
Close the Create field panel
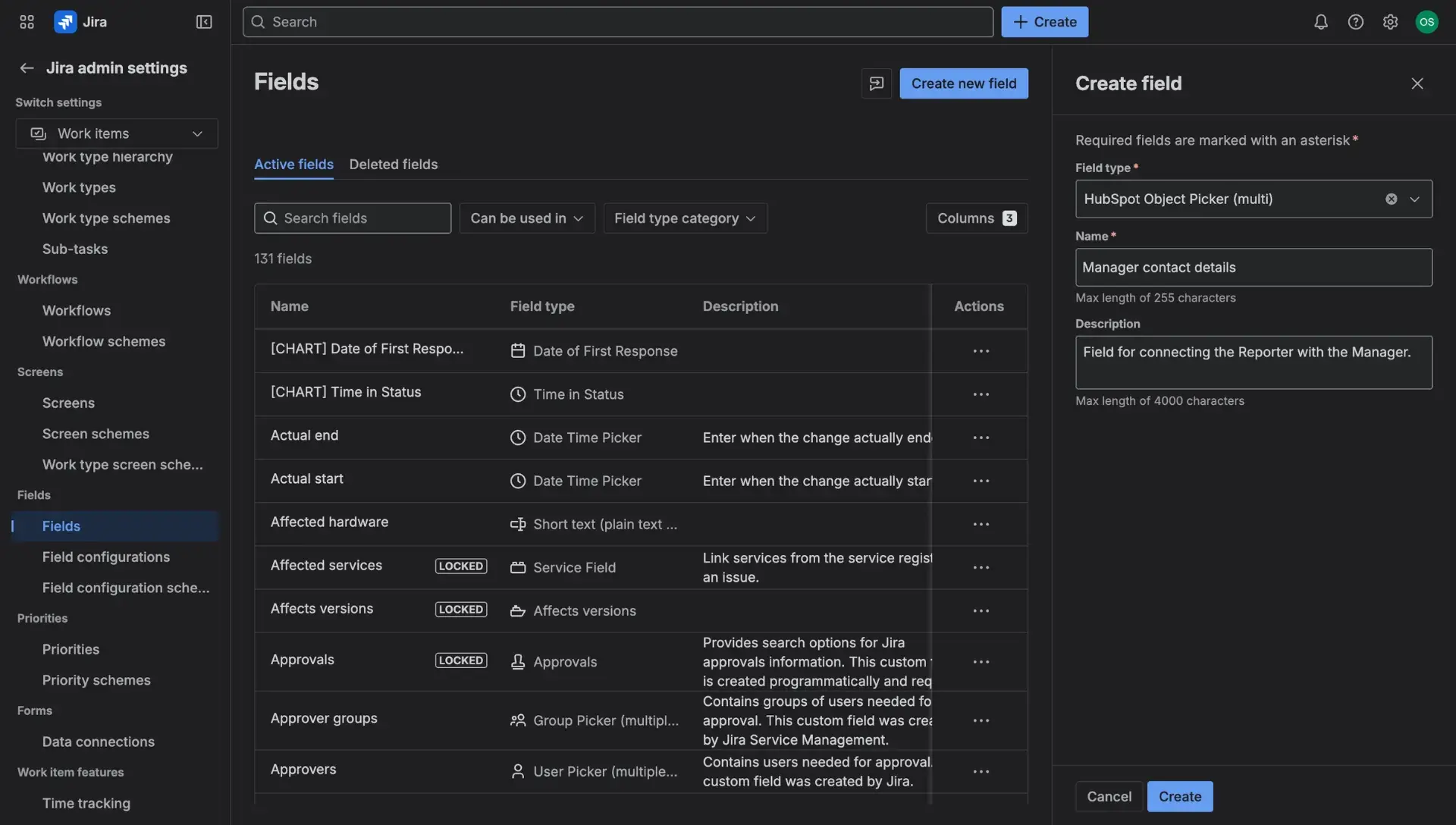coord(1417,83)
